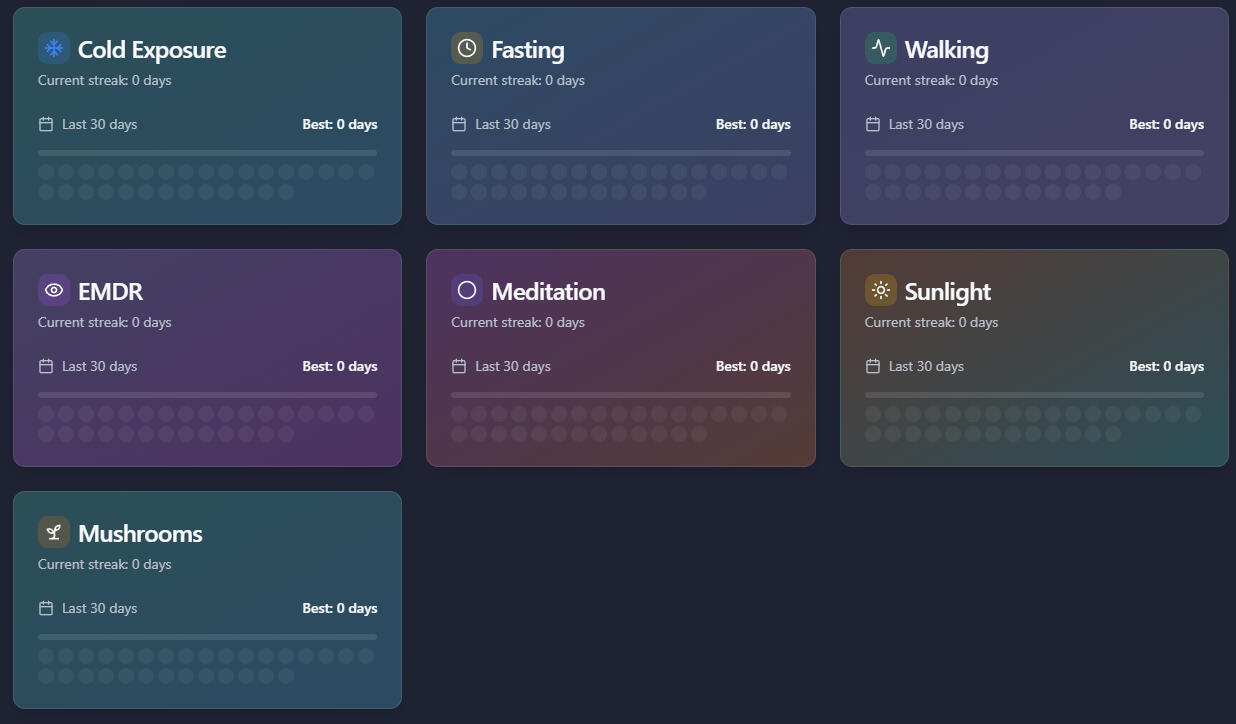Click Fasting streak progress bar
Image resolution: width=1236 pixels, height=724 pixels.
620,153
